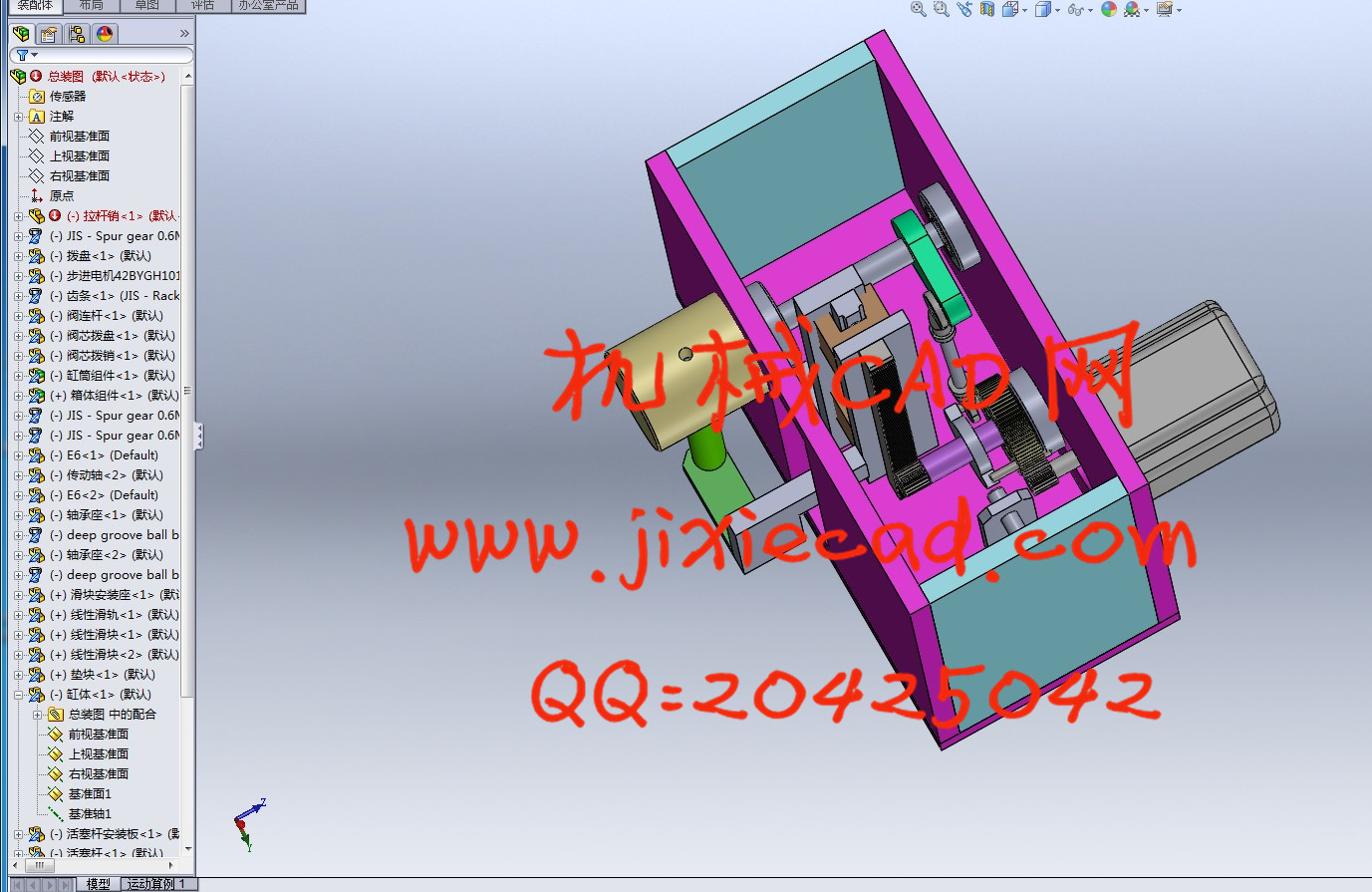Select 传感器 in the feature tree
Image resolution: width=1372 pixels, height=892 pixels.
pyautogui.click(x=68, y=97)
